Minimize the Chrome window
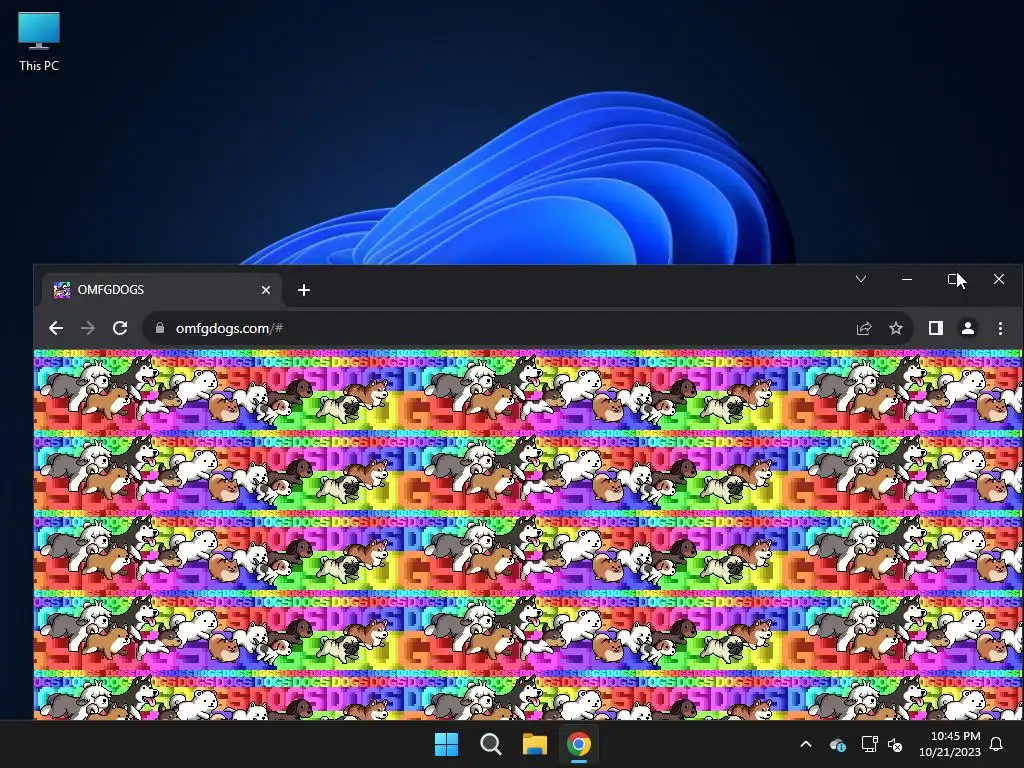Image resolution: width=1024 pixels, height=768 pixels. [906, 280]
